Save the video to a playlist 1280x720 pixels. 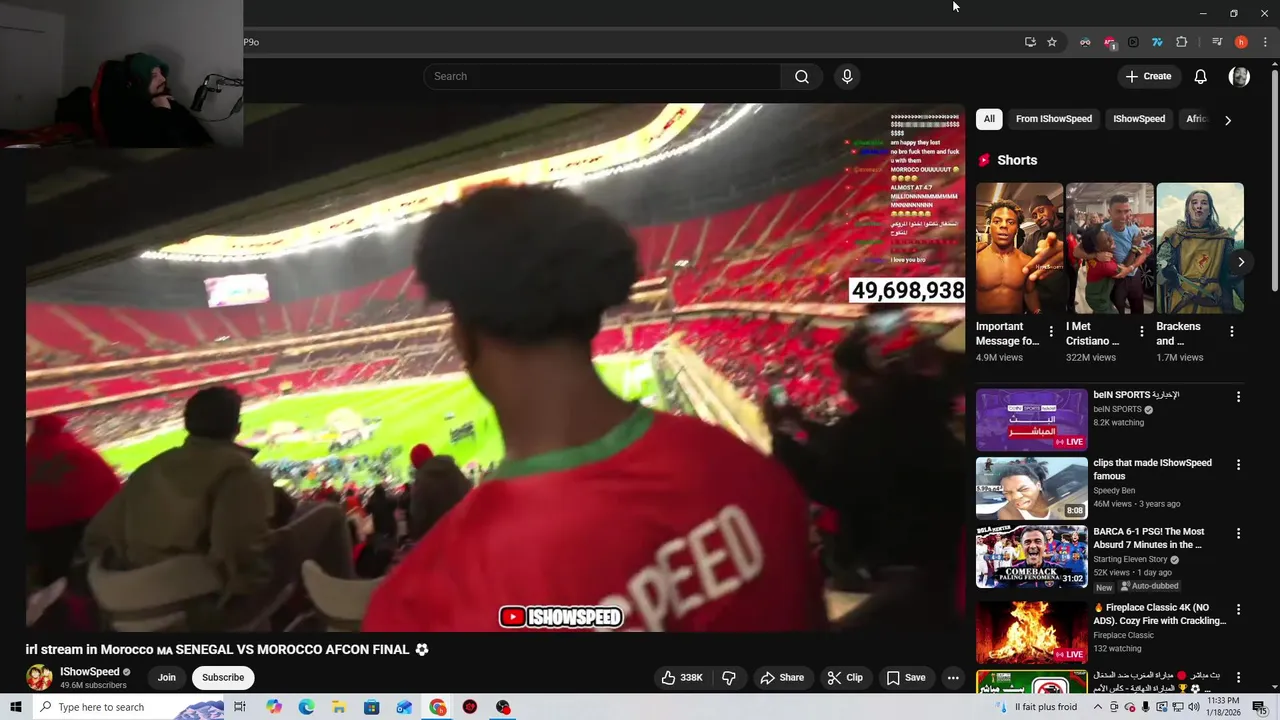(x=905, y=678)
